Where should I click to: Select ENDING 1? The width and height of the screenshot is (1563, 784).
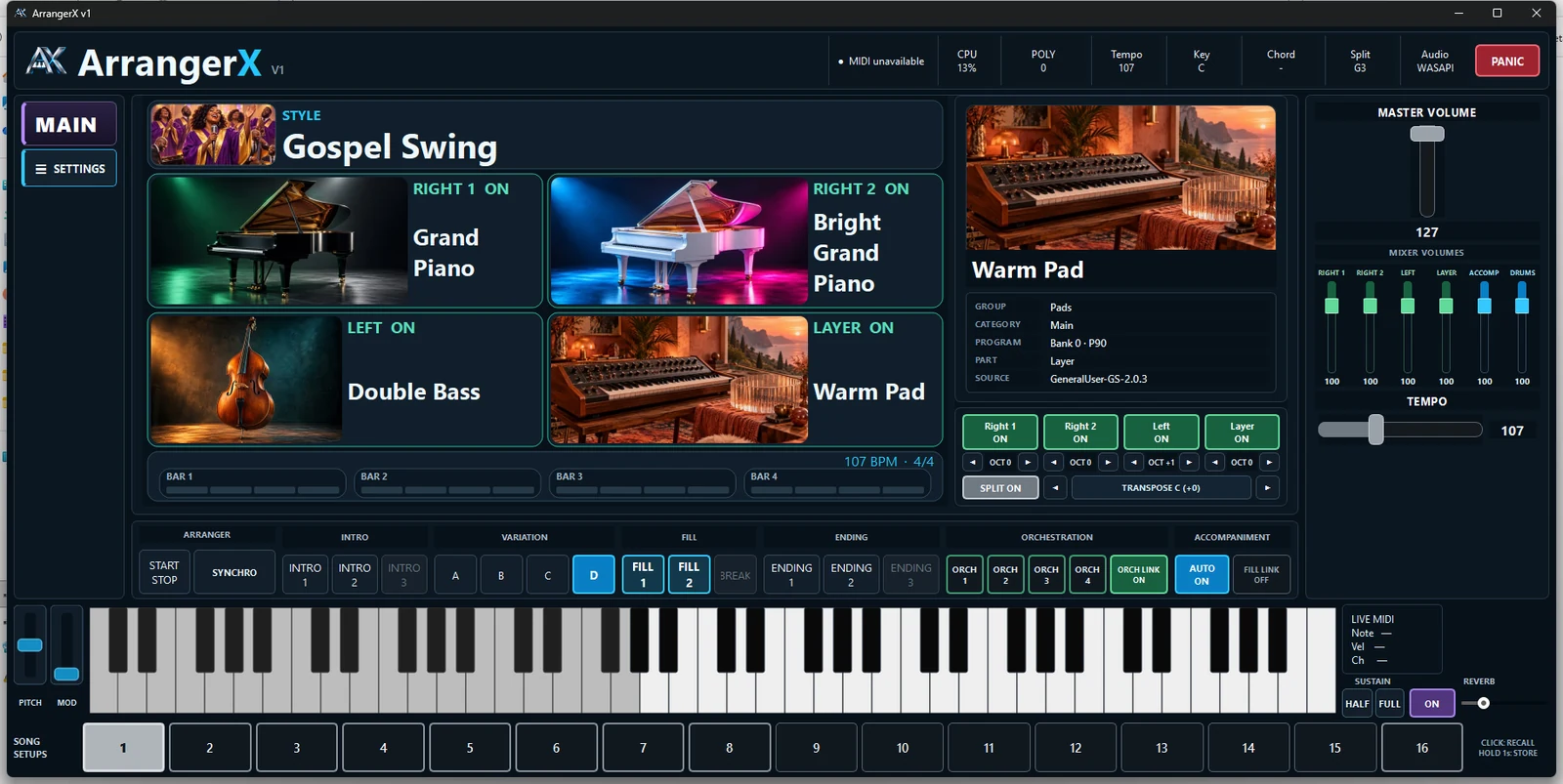[791, 574]
